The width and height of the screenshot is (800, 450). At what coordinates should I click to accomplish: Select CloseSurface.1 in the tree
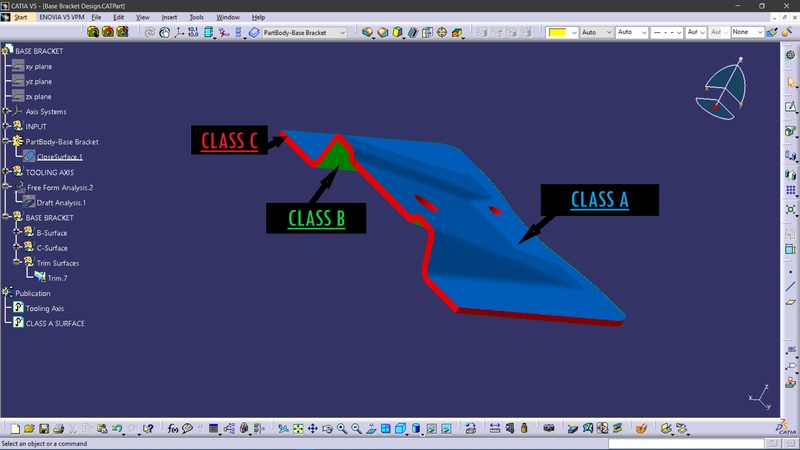[59, 157]
